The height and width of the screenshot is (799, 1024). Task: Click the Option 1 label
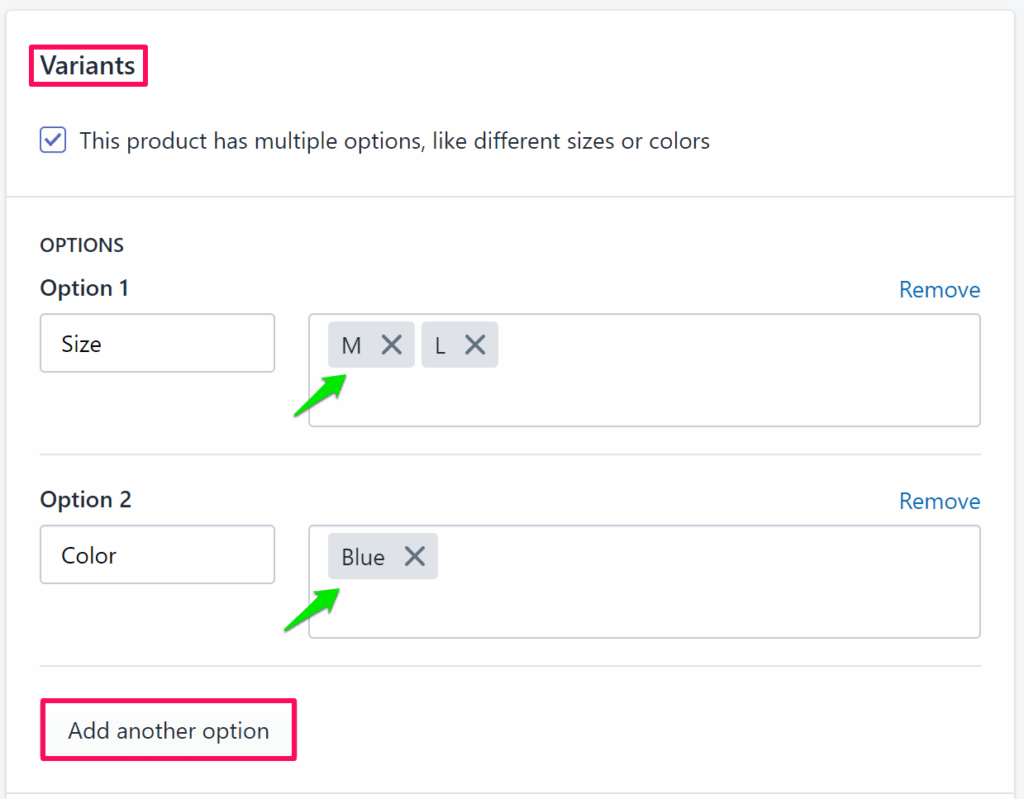84,289
